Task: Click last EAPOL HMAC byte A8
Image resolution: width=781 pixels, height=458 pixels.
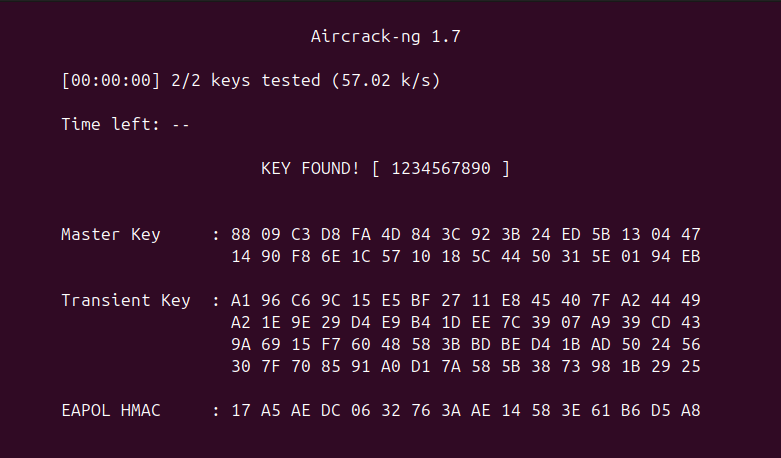Action: pyautogui.click(x=690, y=410)
